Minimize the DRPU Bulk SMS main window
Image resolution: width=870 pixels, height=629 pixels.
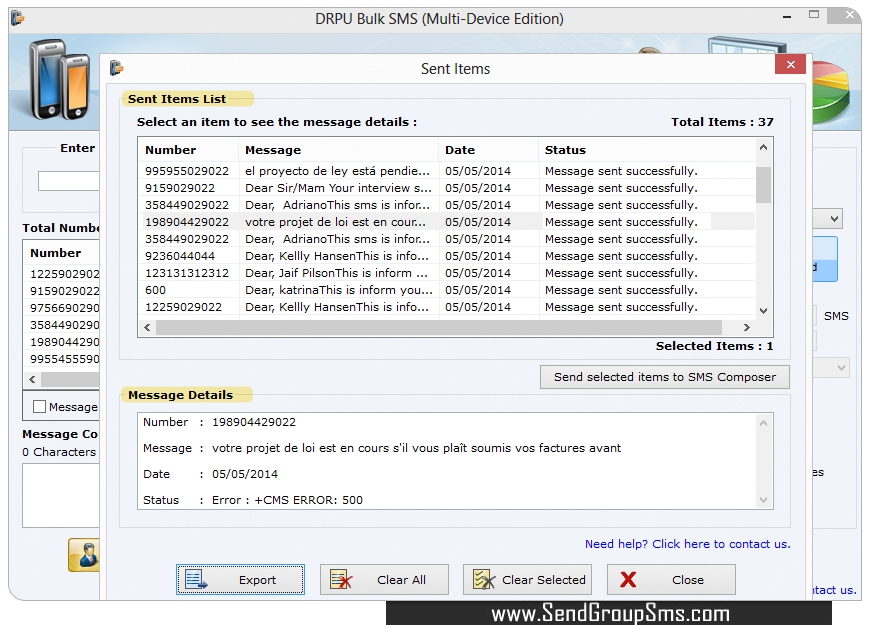point(787,17)
